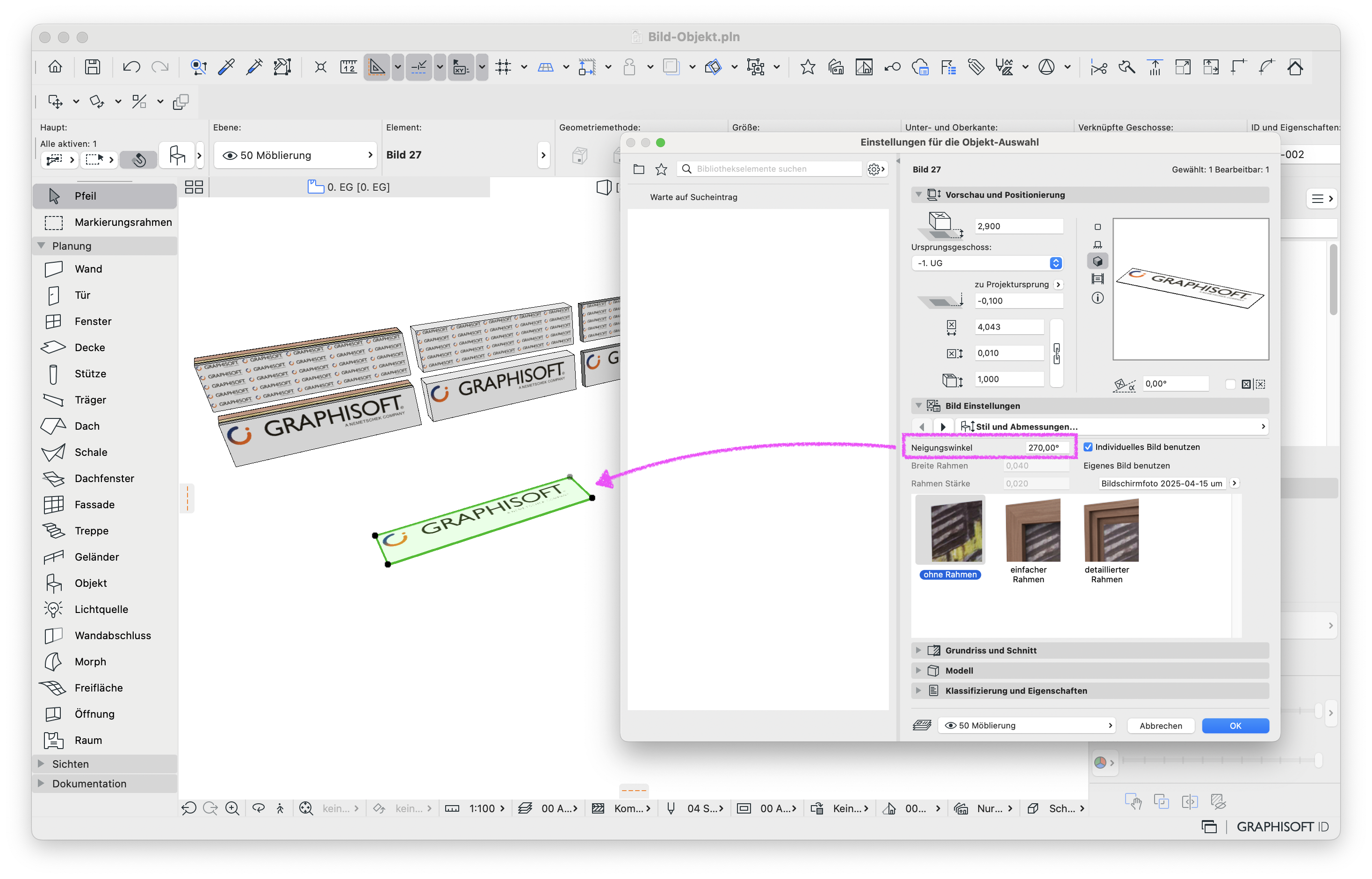This screenshot has width=1372, height=879.
Task: Click the Undo arrow icon
Action: pos(131,67)
